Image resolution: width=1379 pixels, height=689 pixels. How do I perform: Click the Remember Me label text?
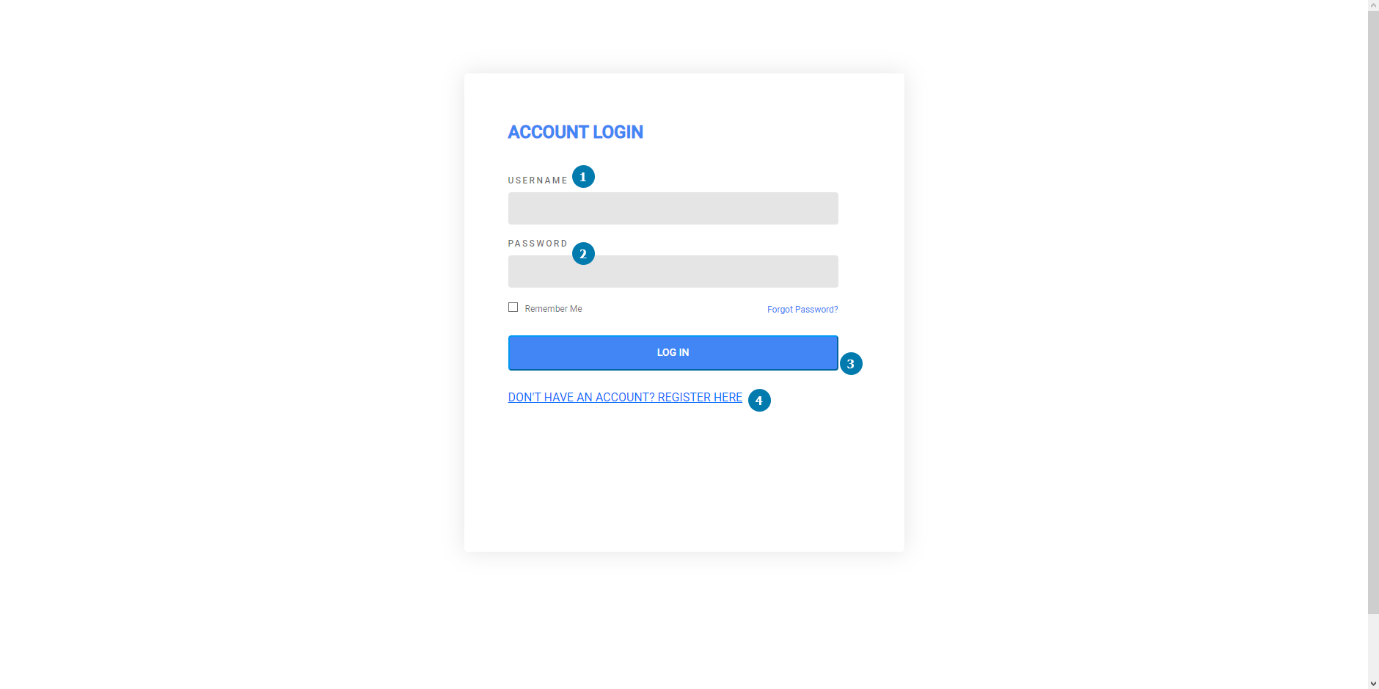(x=553, y=309)
